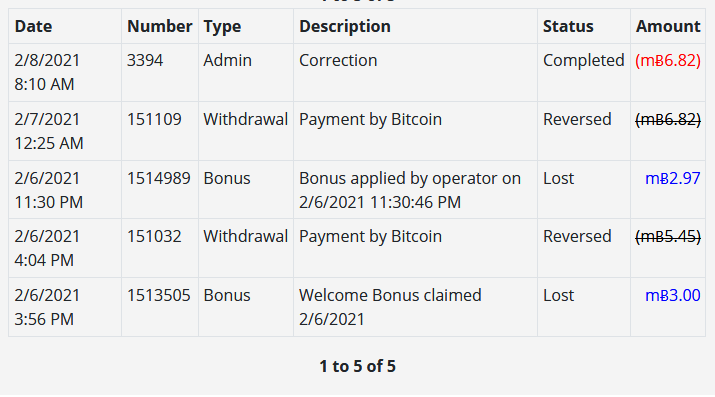Select transaction number 3394
The height and width of the screenshot is (397, 715).
(145, 60)
